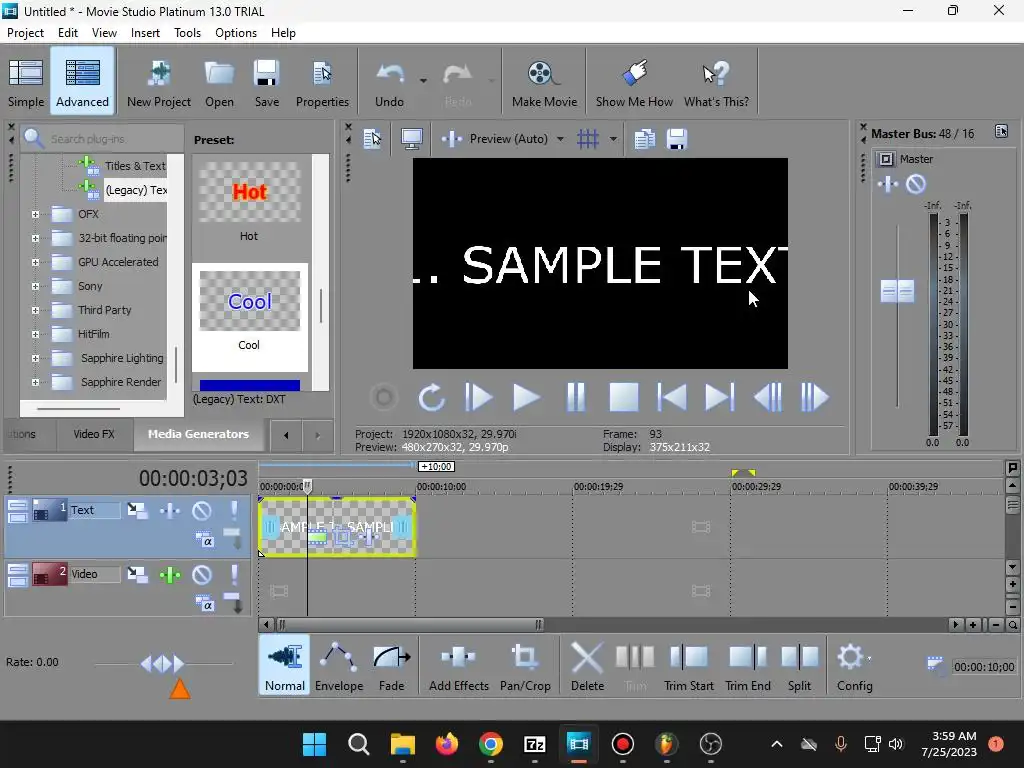
Task: Expand the GPU Accelerated folder
Action: (x=35, y=263)
